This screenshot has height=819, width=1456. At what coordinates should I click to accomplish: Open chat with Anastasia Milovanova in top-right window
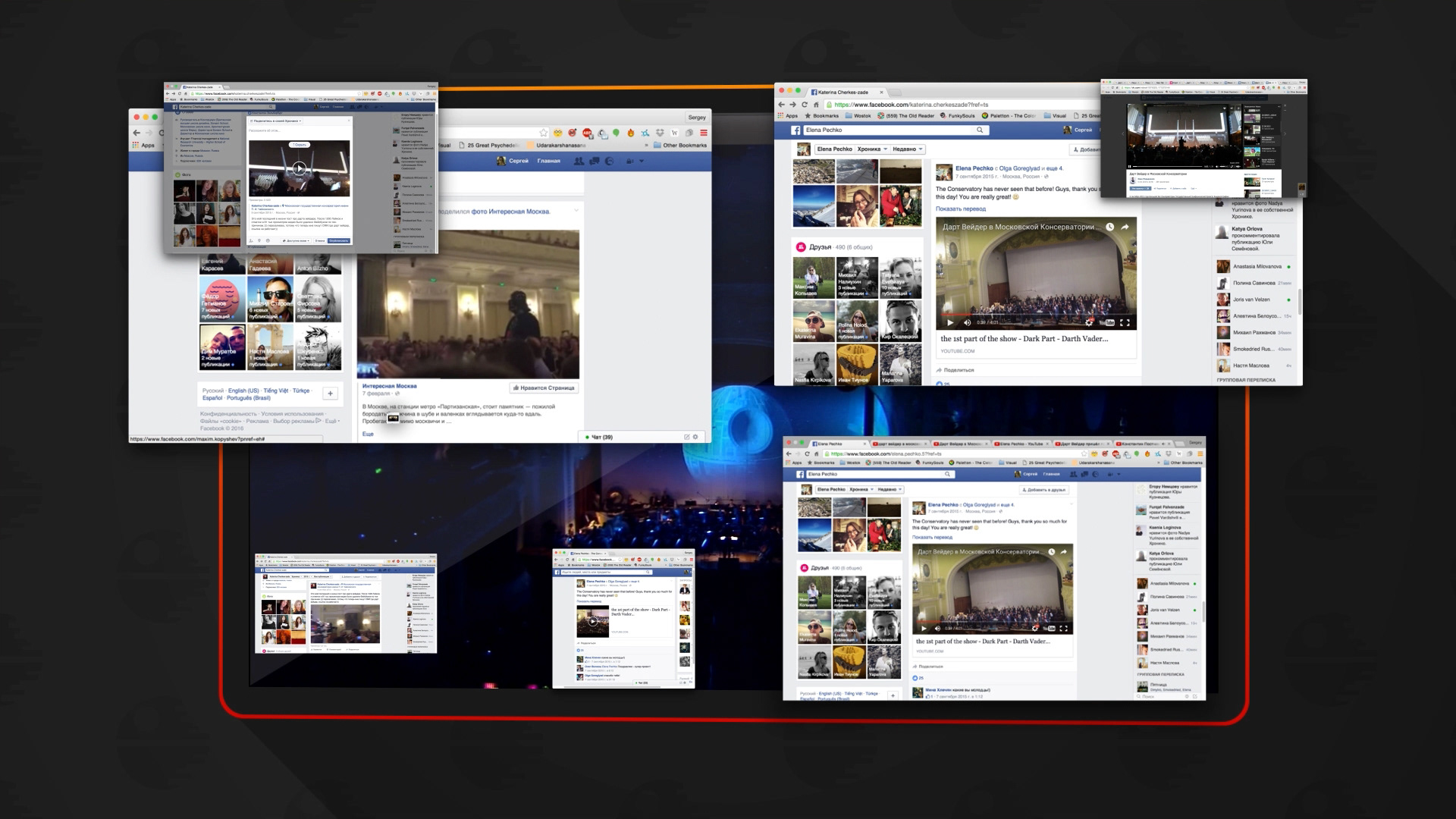click(1254, 266)
